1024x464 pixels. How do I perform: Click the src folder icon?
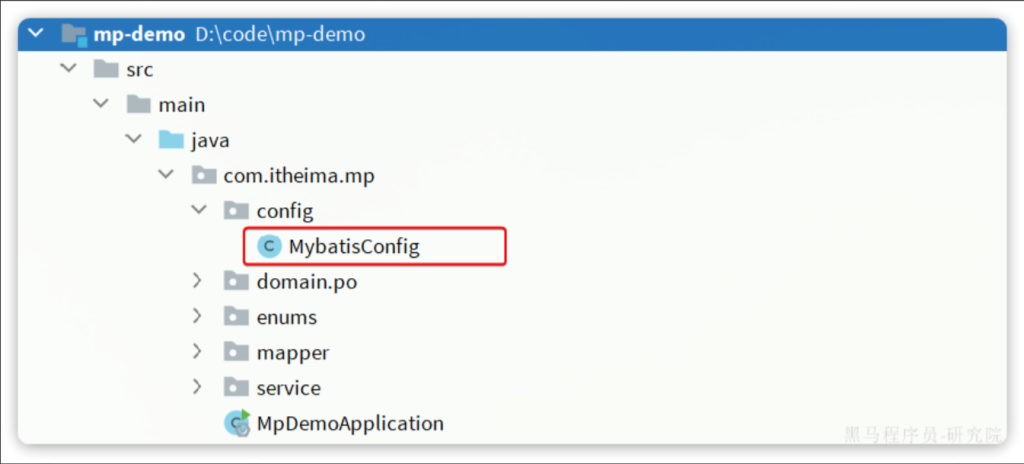click(x=106, y=70)
